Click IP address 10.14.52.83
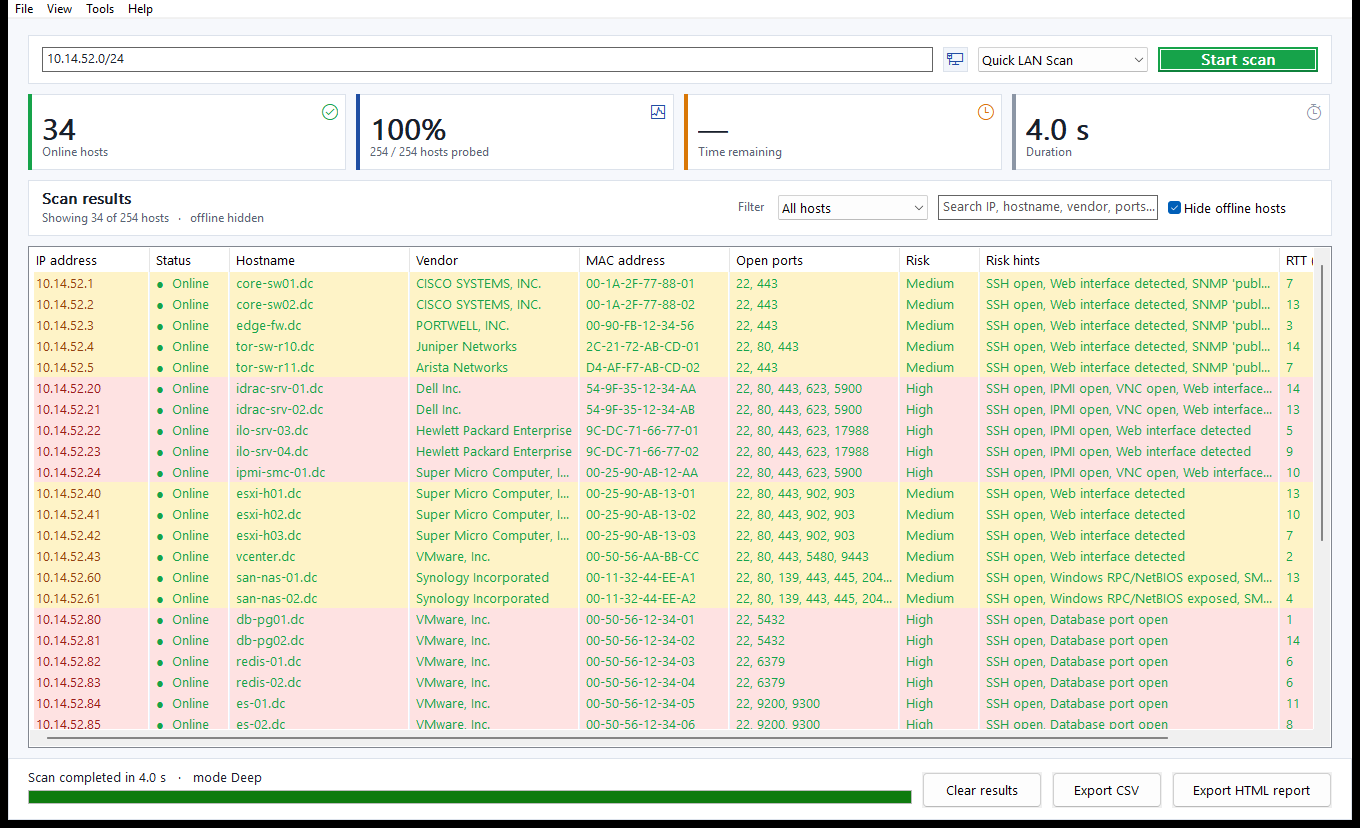Screen dimensions: 1360x828 point(69,683)
